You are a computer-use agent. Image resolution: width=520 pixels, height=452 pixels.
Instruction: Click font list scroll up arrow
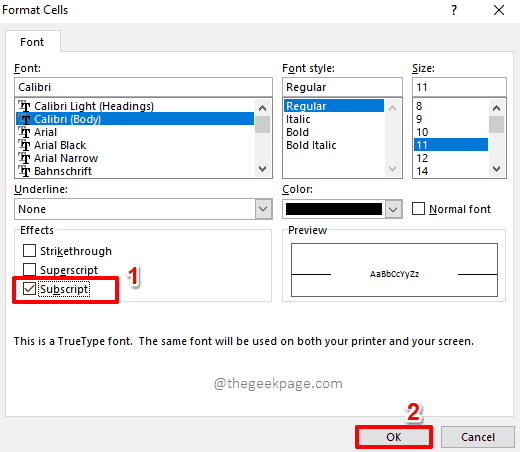[262, 108]
